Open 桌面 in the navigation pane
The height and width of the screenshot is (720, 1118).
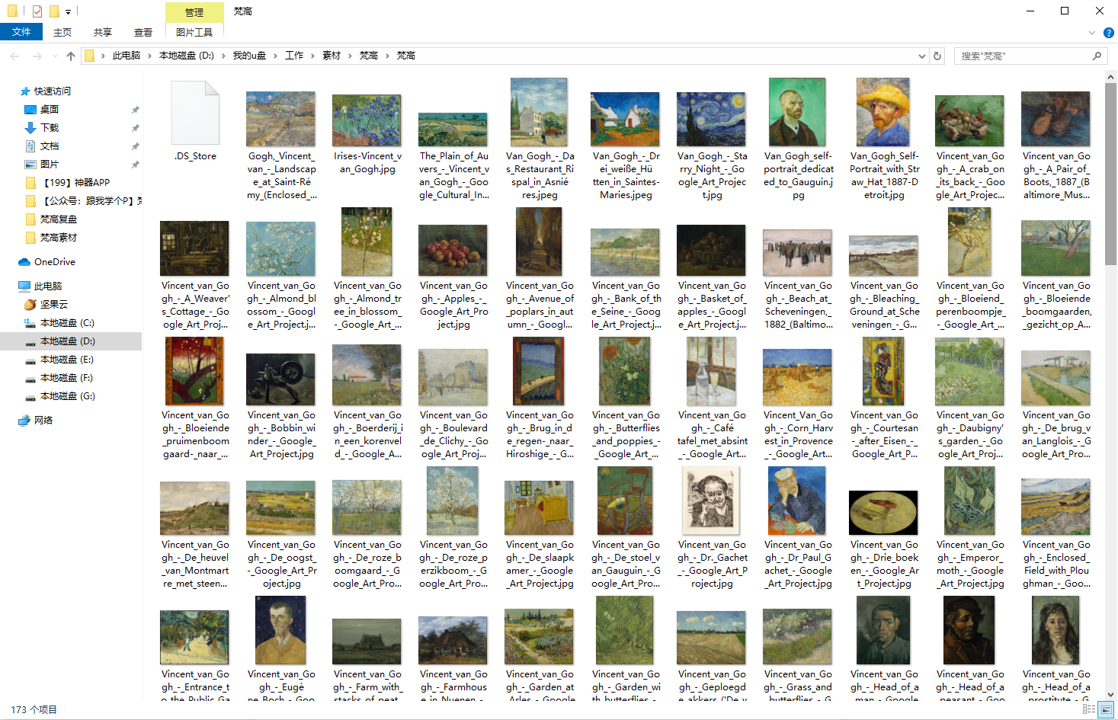coord(41,109)
